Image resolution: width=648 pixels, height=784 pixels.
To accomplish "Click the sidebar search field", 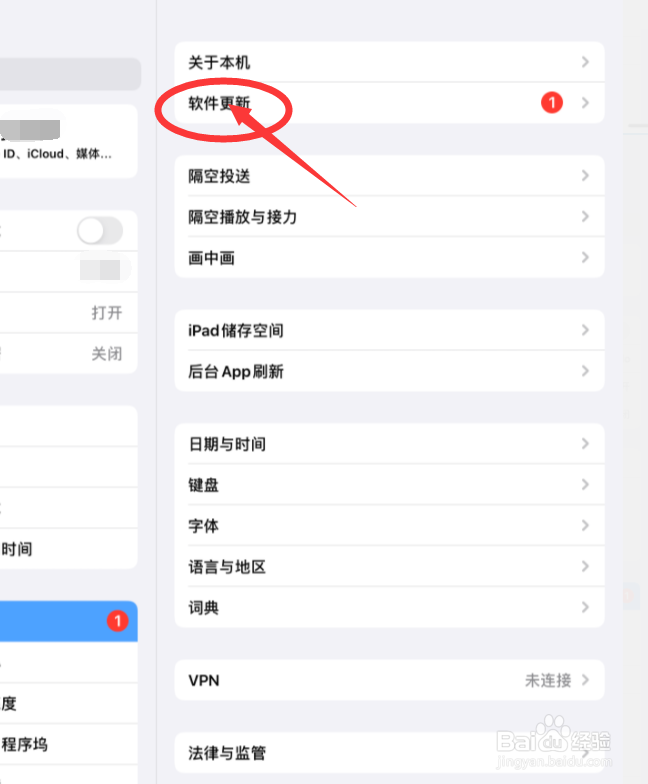I will (x=70, y=74).
